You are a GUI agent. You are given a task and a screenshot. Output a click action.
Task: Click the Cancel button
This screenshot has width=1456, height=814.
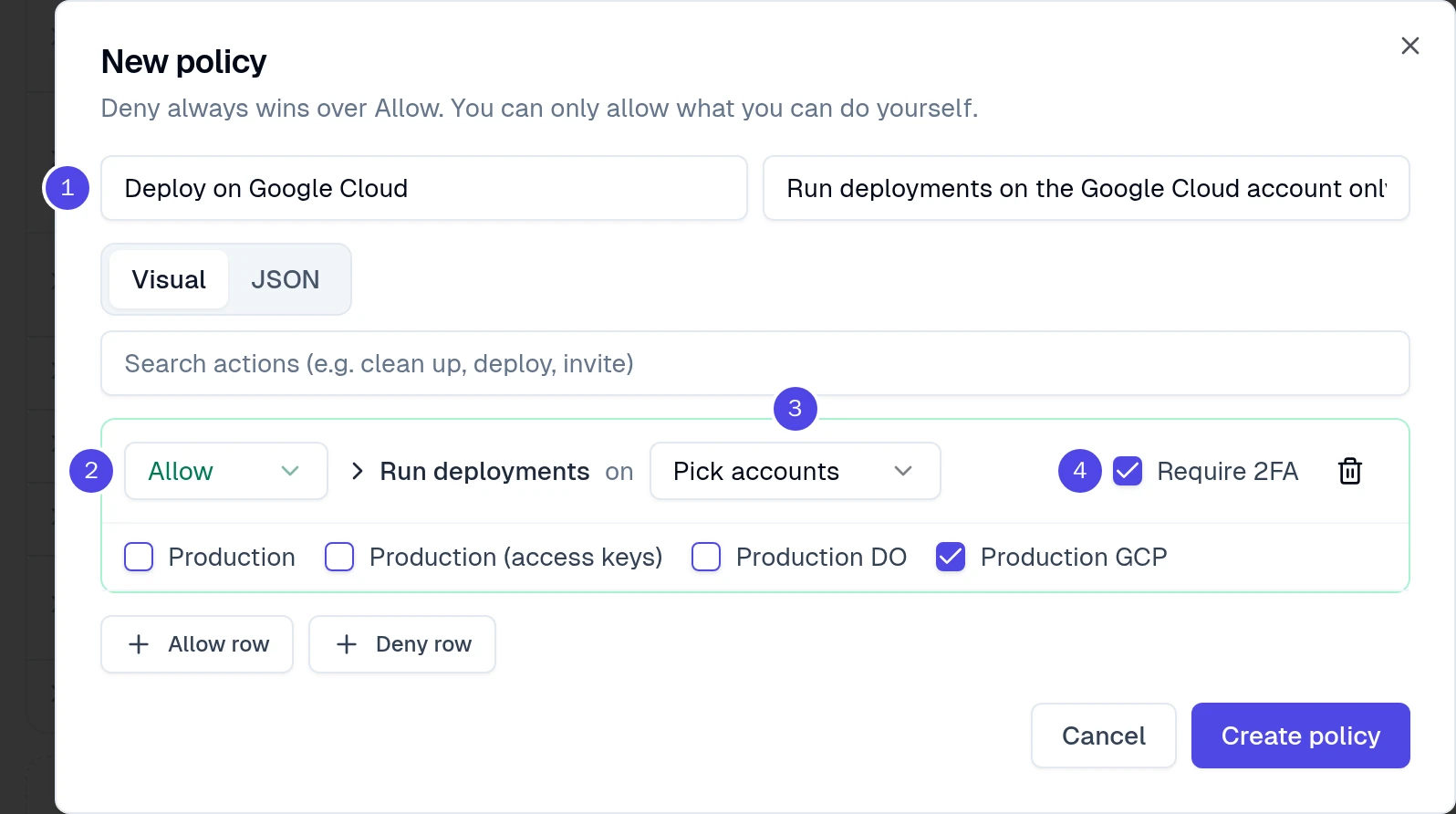click(x=1104, y=736)
